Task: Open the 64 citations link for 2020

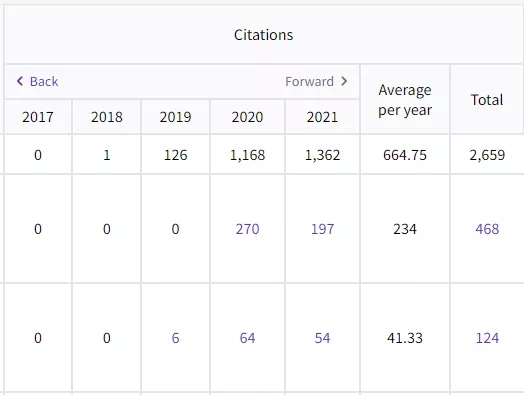Action: coord(247,338)
